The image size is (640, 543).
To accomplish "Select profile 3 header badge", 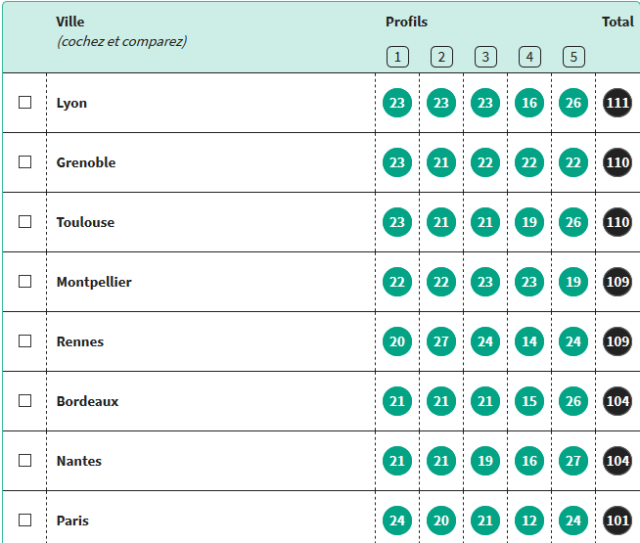I will click(485, 57).
